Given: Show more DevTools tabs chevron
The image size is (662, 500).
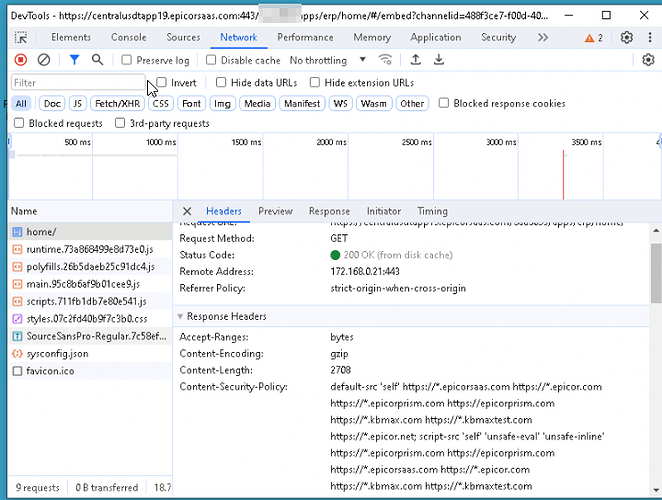Looking at the screenshot, I should [543, 38].
